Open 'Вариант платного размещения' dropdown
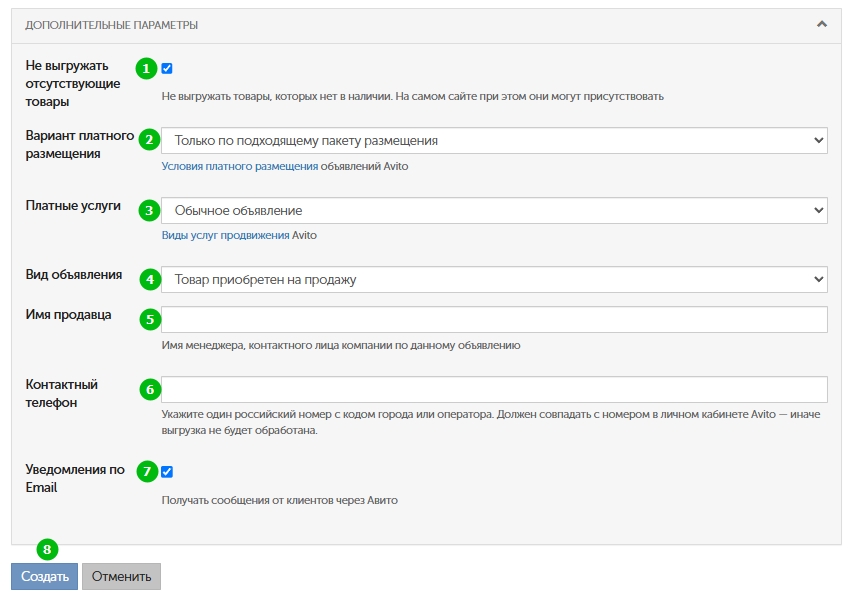Image resolution: width=853 pixels, height=596 pixels. pos(494,140)
